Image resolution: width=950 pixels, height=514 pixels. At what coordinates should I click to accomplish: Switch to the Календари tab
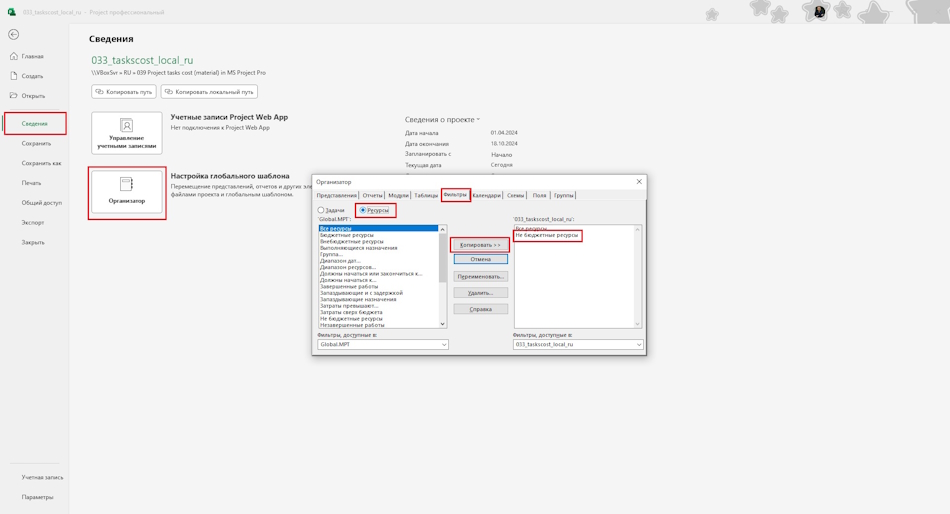(x=487, y=195)
